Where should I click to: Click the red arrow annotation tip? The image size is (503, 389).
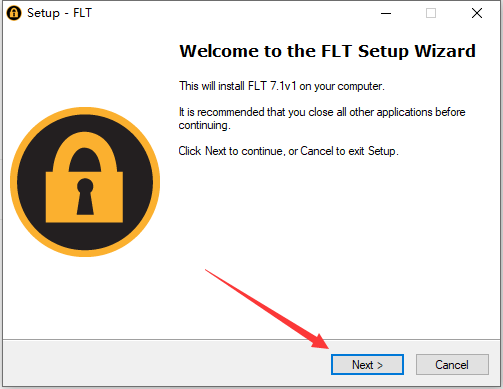tap(327, 347)
